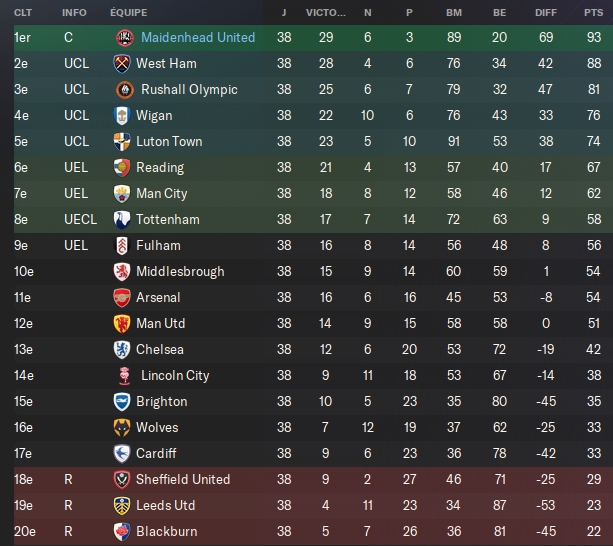This screenshot has height=546, width=613.
Task: Open the Blackburn team link
Action: 166,531
